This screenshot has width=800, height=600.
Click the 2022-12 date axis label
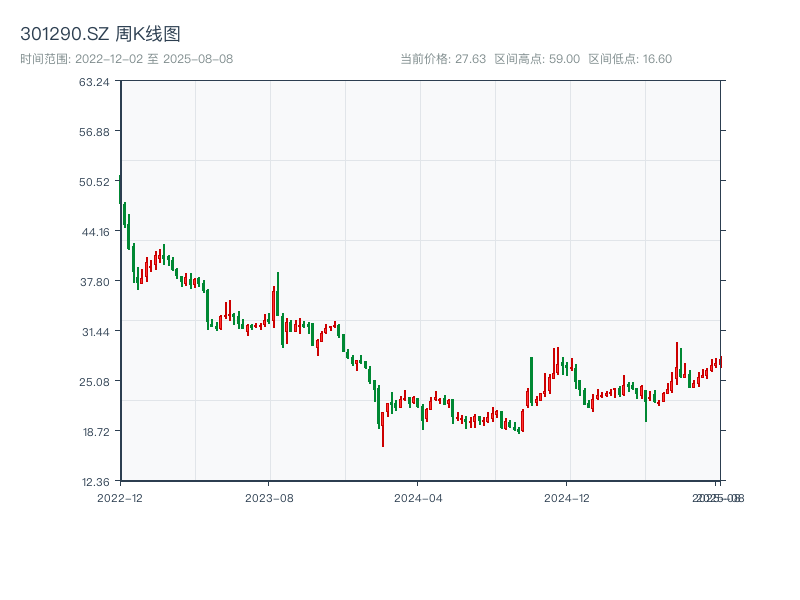coord(120,497)
